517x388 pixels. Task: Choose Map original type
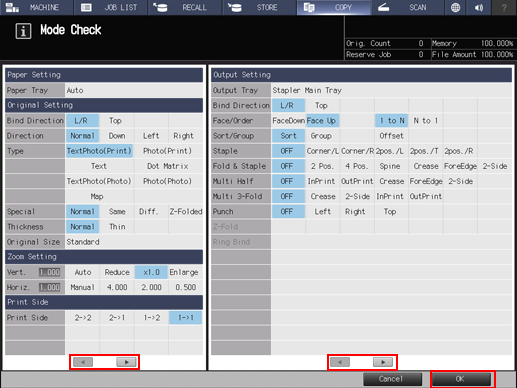point(99,197)
